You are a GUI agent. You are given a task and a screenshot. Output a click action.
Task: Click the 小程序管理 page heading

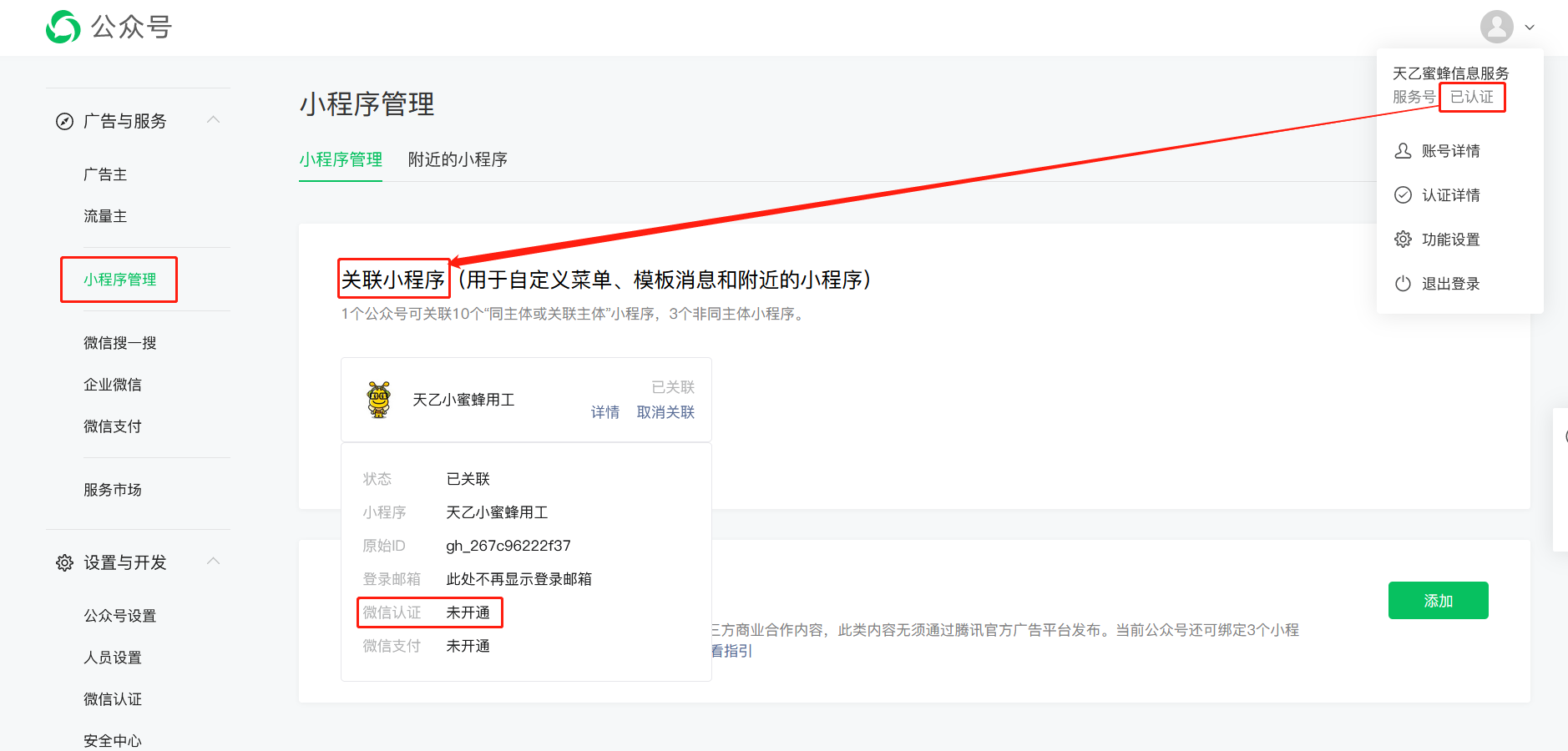[x=367, y=104]
